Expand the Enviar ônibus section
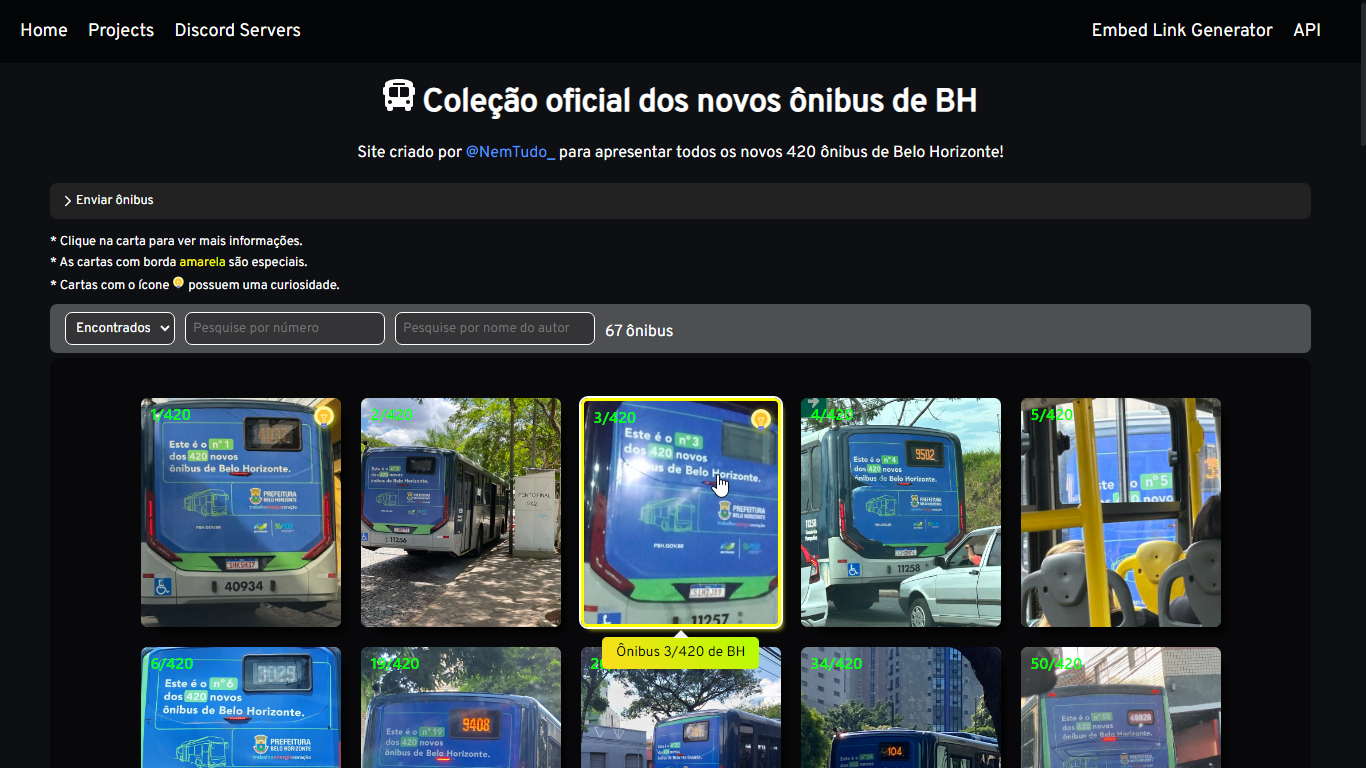Image resolution: width=1366 pixels, height=768 pixels. point(680,200)
